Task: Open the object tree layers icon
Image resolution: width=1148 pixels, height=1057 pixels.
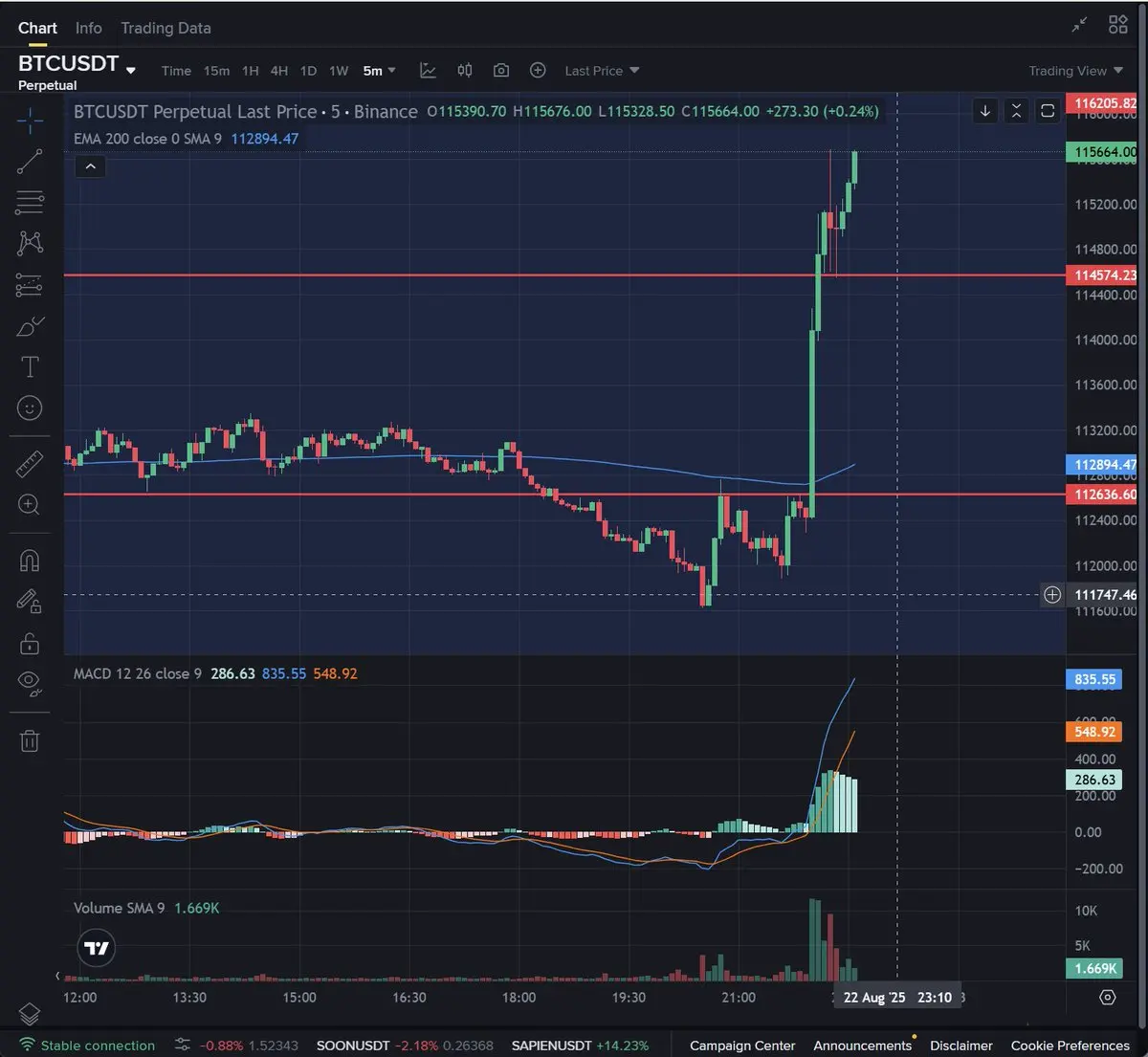Action: pyautogui.click(x=30, y=1012)
